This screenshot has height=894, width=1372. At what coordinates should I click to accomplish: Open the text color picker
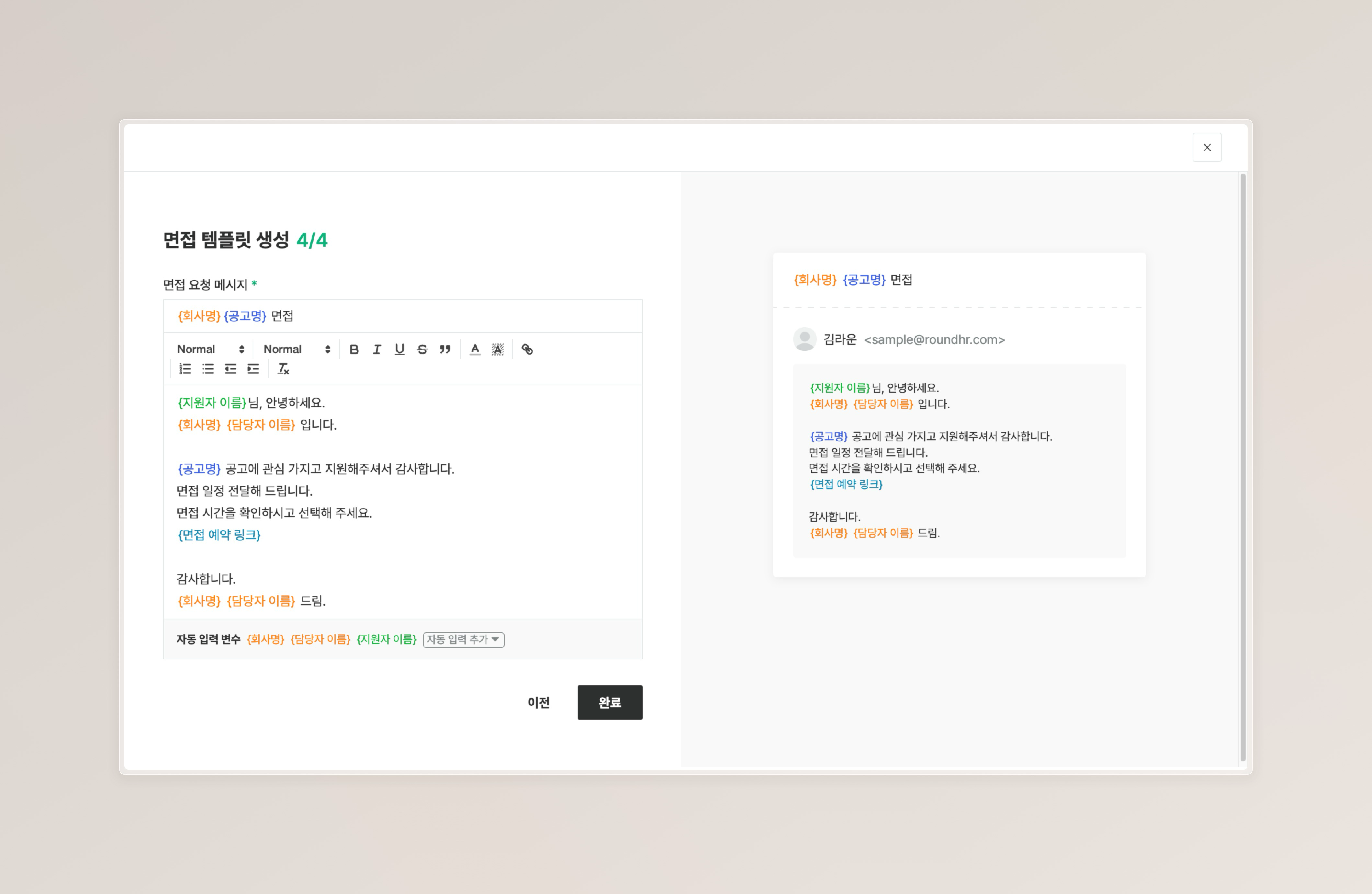pyautogui.click(x=474, y=349)
